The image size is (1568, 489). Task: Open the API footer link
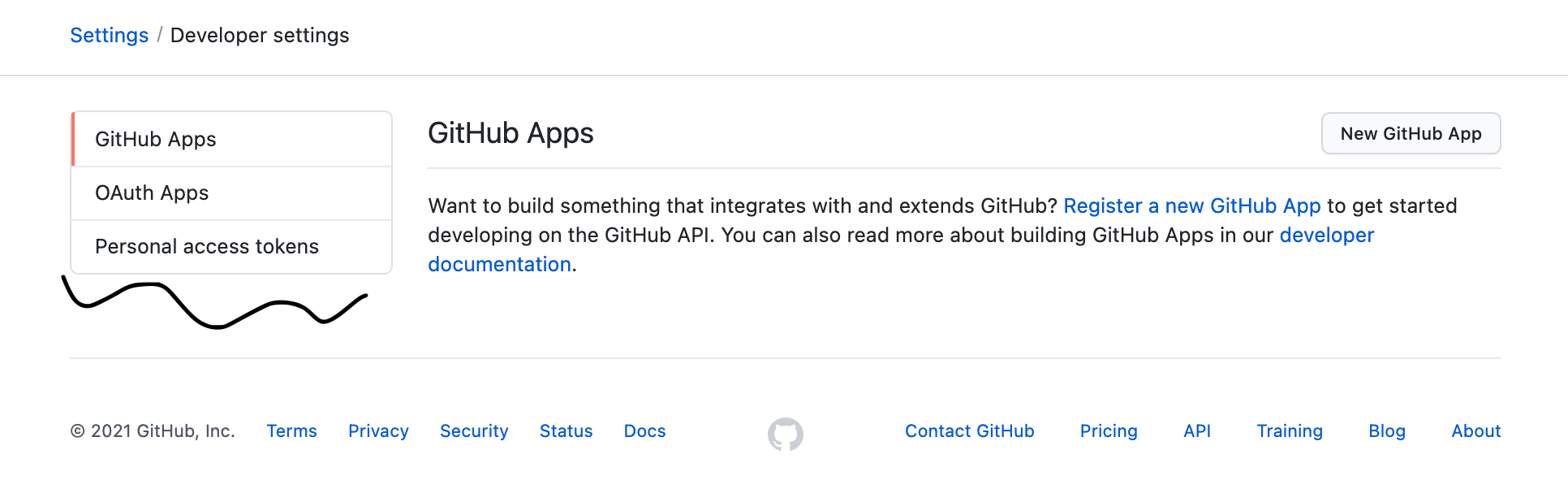(1196, 431)
